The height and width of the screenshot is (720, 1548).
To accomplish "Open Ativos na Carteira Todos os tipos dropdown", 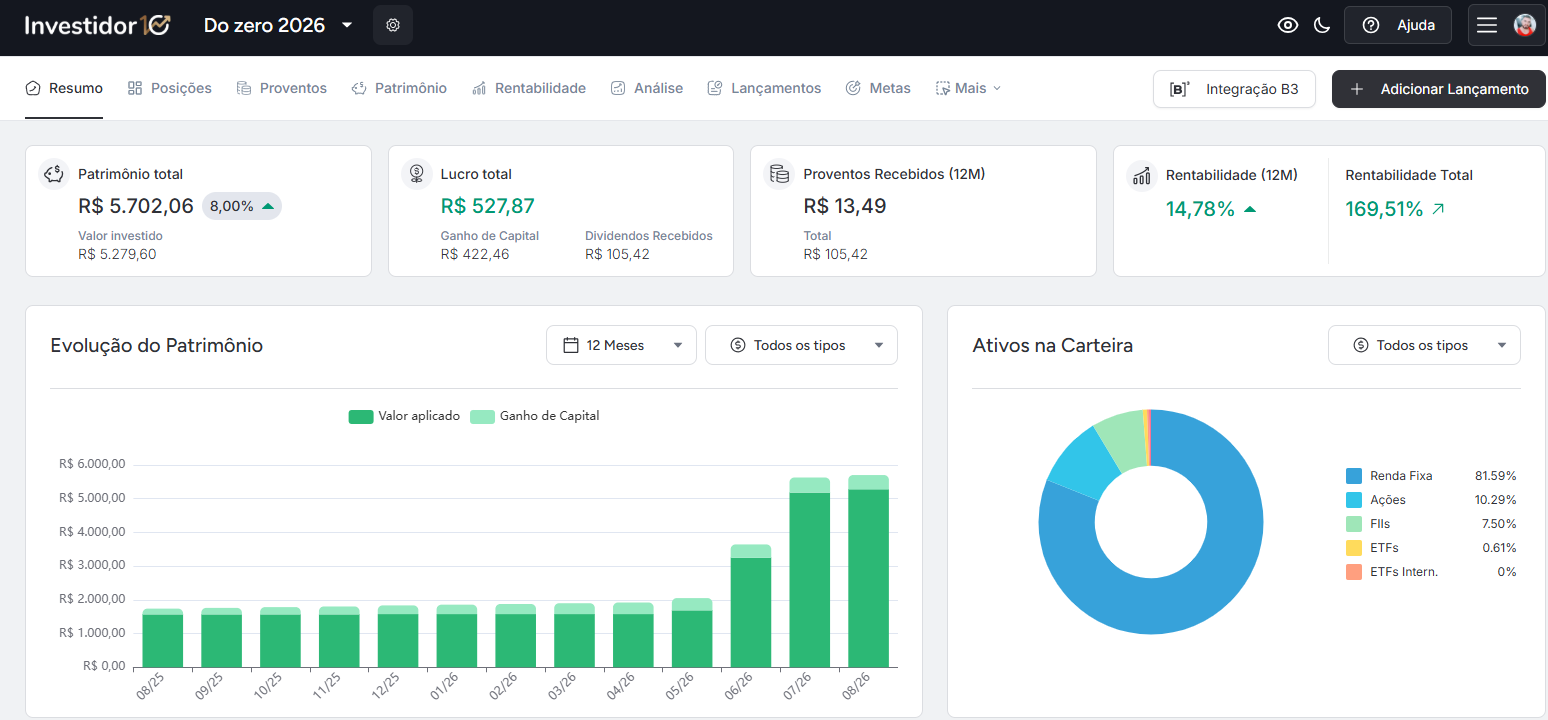I will pos(1424,345).
